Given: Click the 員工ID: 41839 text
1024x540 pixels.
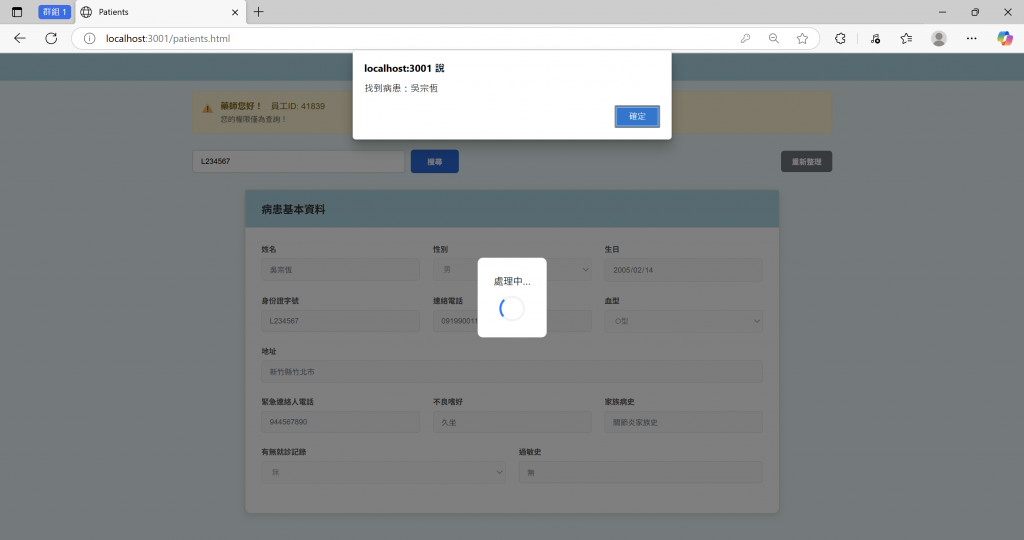Looking at the screenshot, I should tap(298, 106).
